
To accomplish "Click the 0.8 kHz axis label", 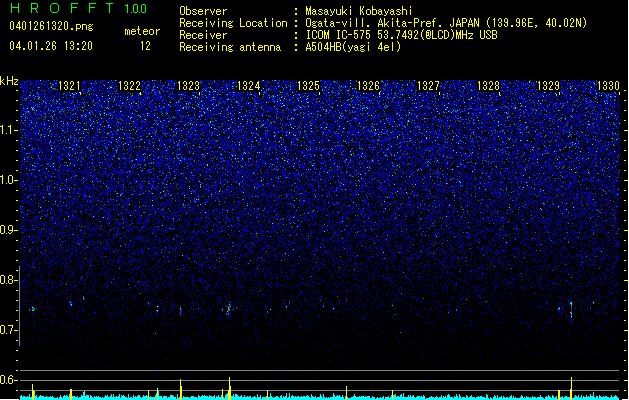I will pyautogui.click(x=9, y=280).
